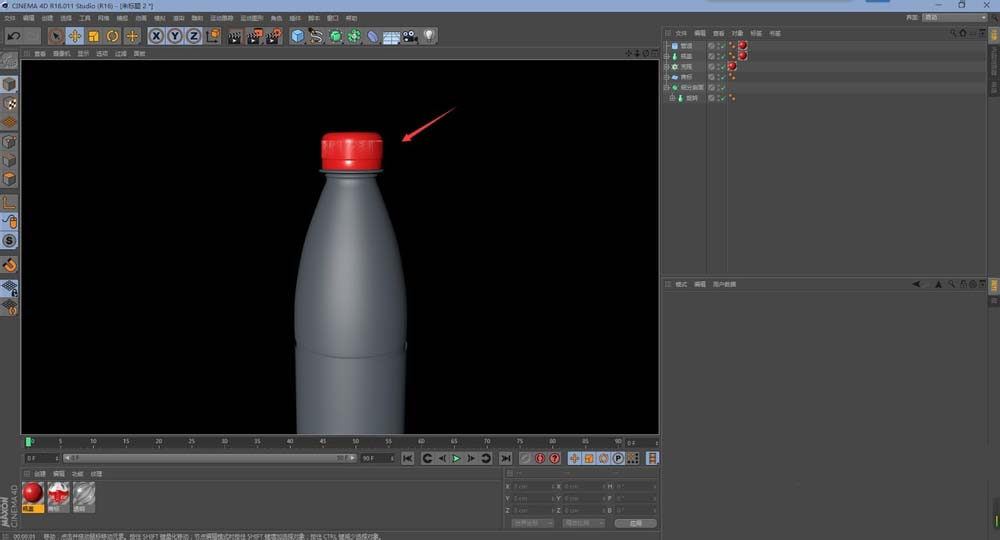Open the interface layout dropdown at top right
The height and width of the screenshot is (540, 1000).
[954, 17]
